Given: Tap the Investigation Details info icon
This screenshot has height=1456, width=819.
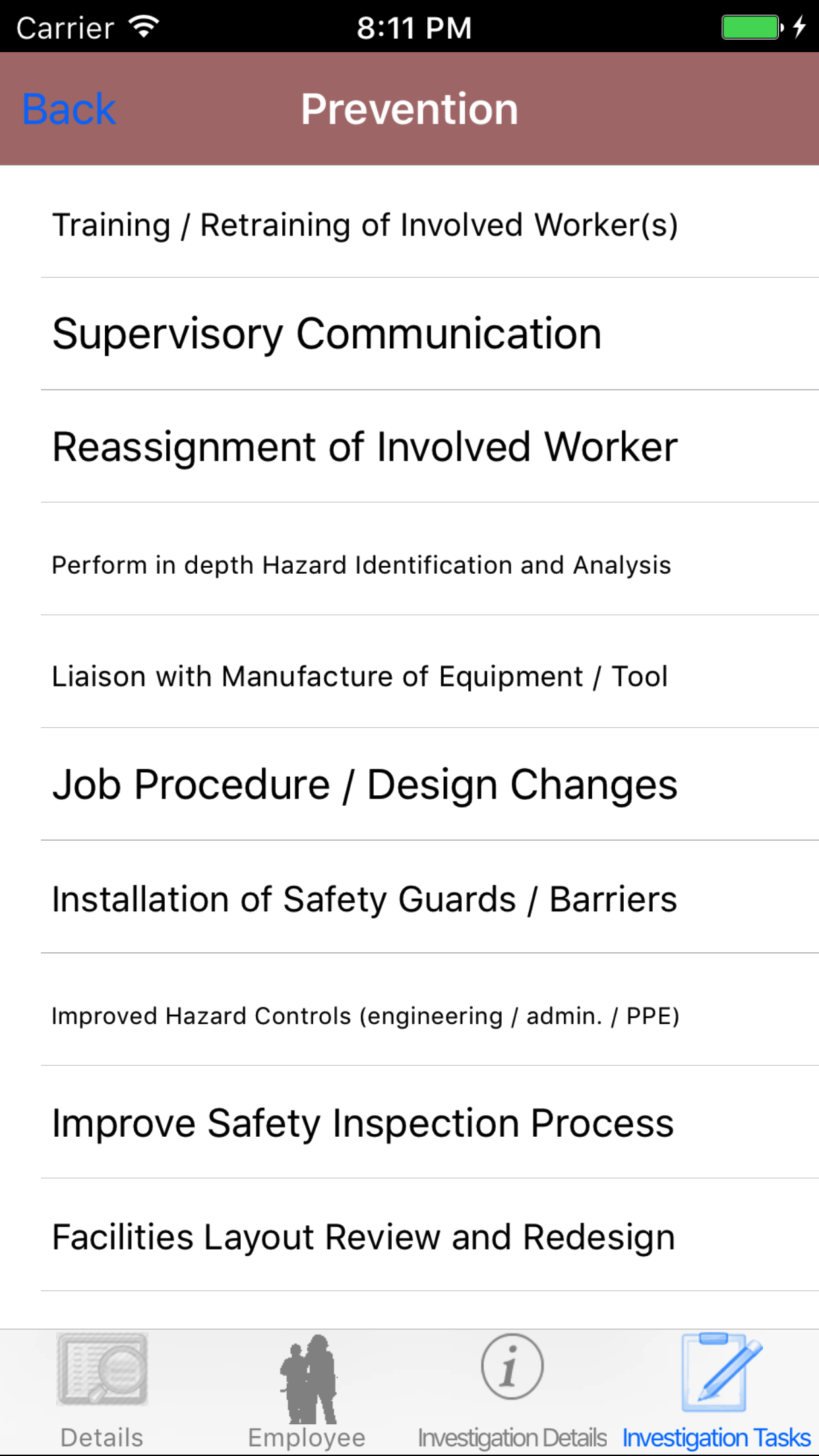Looking at the screenshot, I should click(x=512, y=1366).
